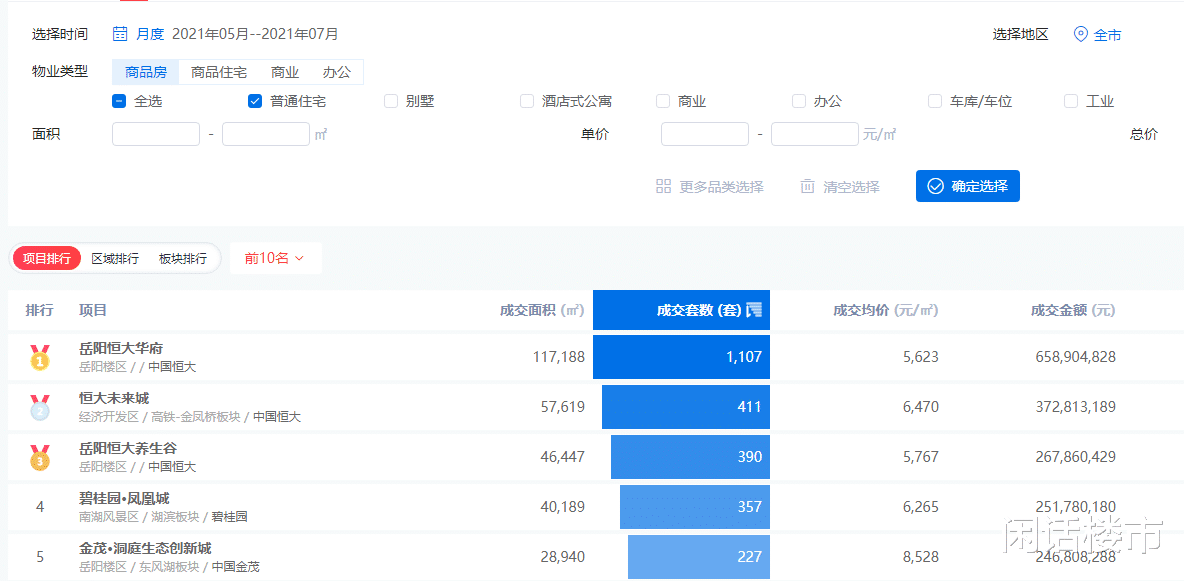Click the location pin icon for 全市

pyautogui.click(x=1081, y=35)
